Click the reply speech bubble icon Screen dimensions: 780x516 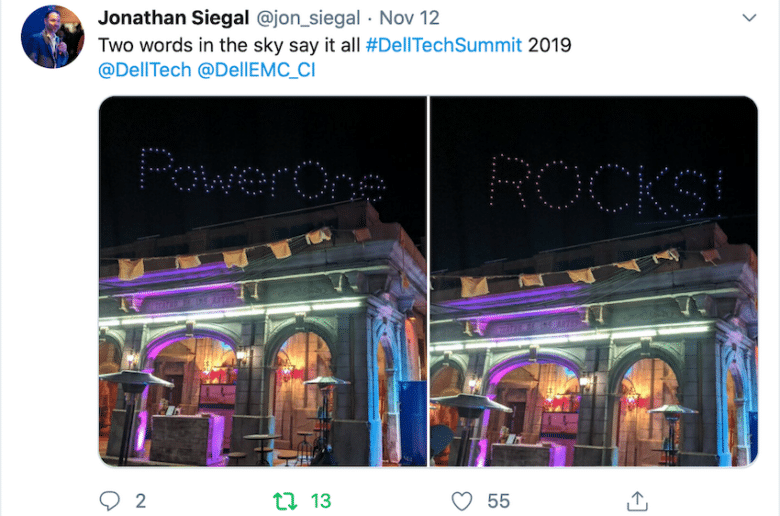coord(109,501)
